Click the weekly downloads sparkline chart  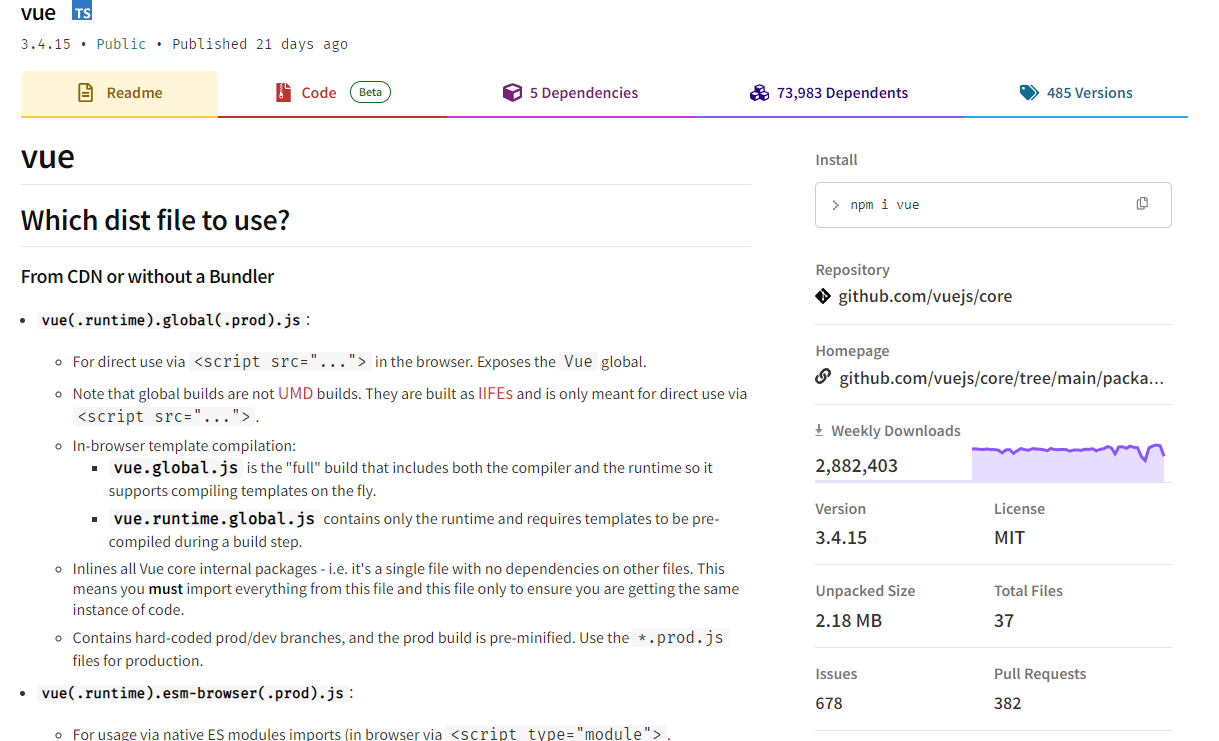[1068, 462]
